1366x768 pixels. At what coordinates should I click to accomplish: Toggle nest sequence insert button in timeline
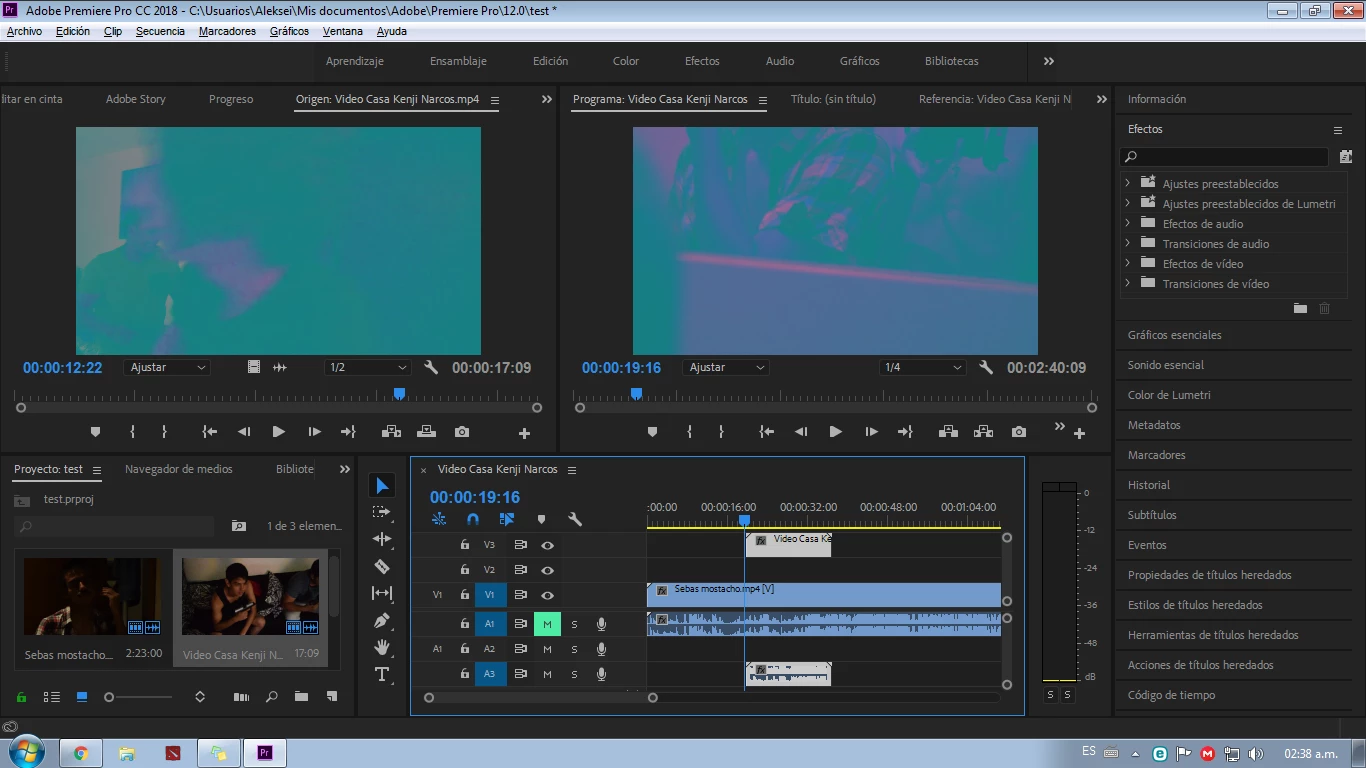pos(439,519)
